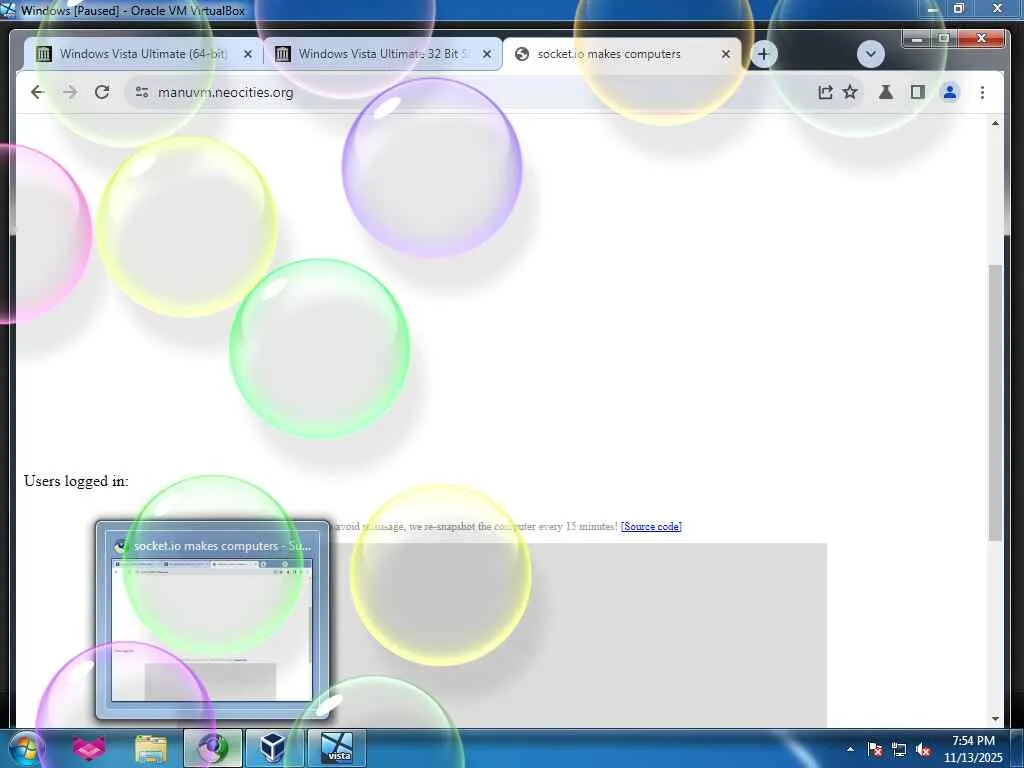Open the Source code link
This screenshot has width=1024, height=768.
click(x=651, y=526)
